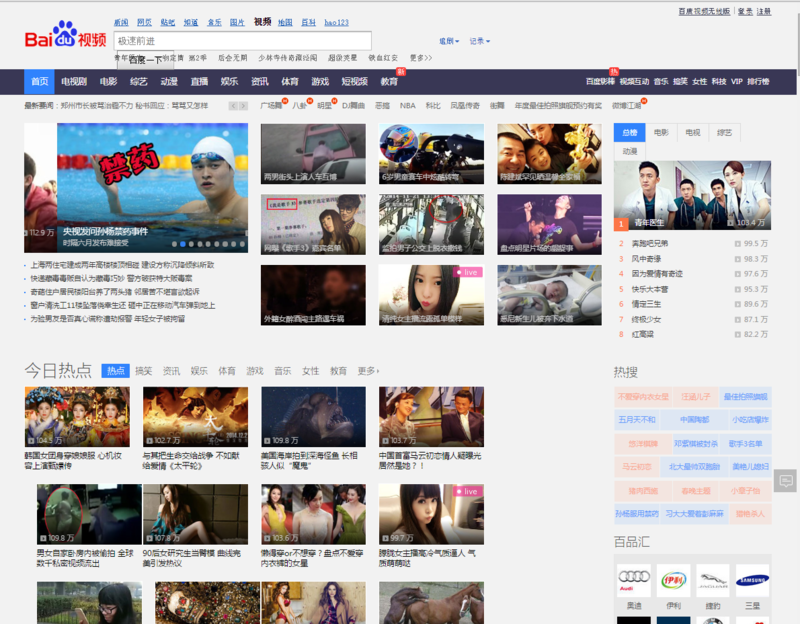This screenshot has height=624, width=800.
Task: Select the 电视 ranking tab
Action: [693, 133]
